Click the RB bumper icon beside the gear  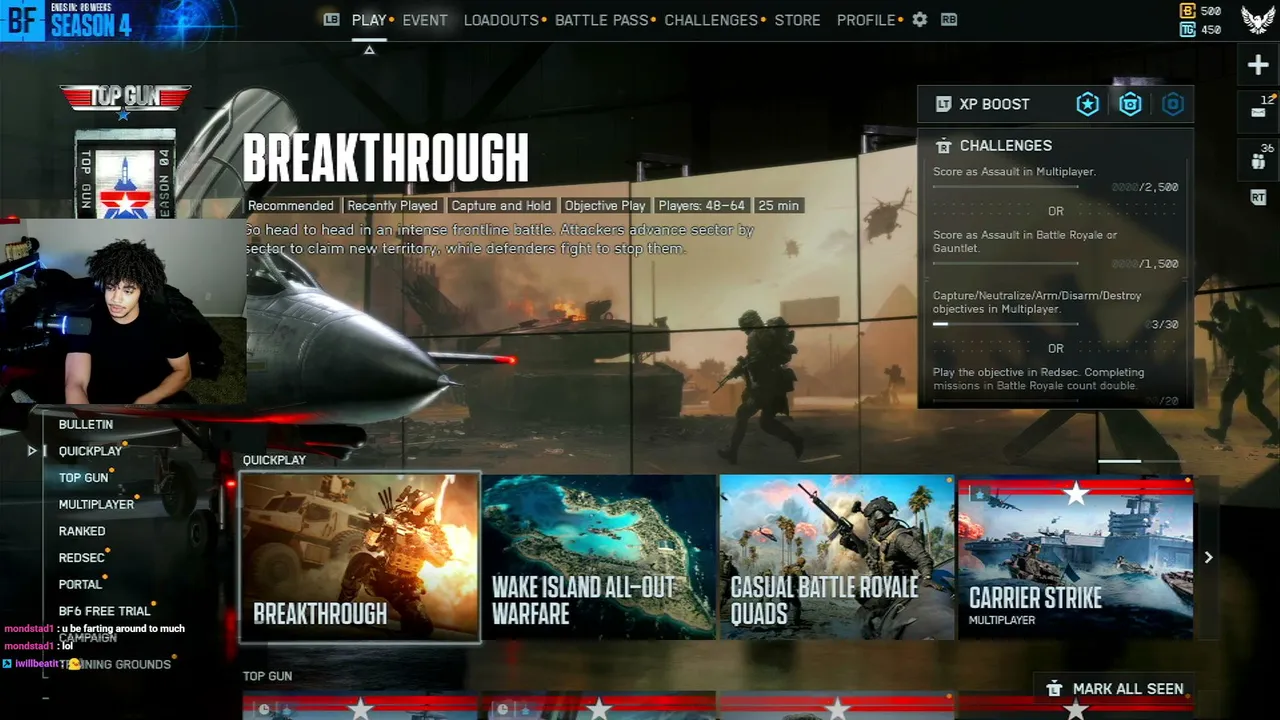pos(949,19)
